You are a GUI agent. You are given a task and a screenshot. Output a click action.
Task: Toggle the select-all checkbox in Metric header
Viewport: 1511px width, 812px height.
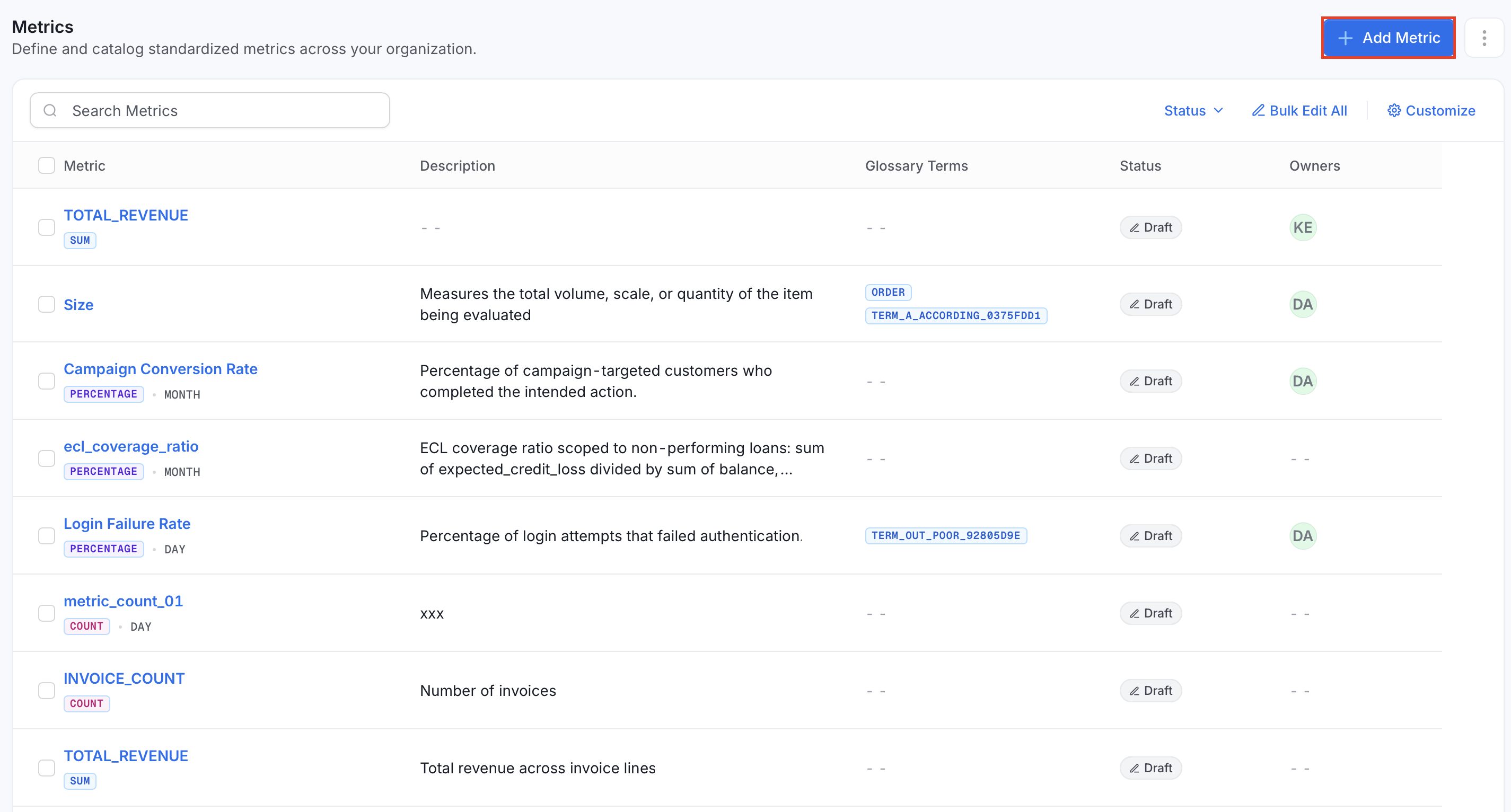tap(46, 165)
